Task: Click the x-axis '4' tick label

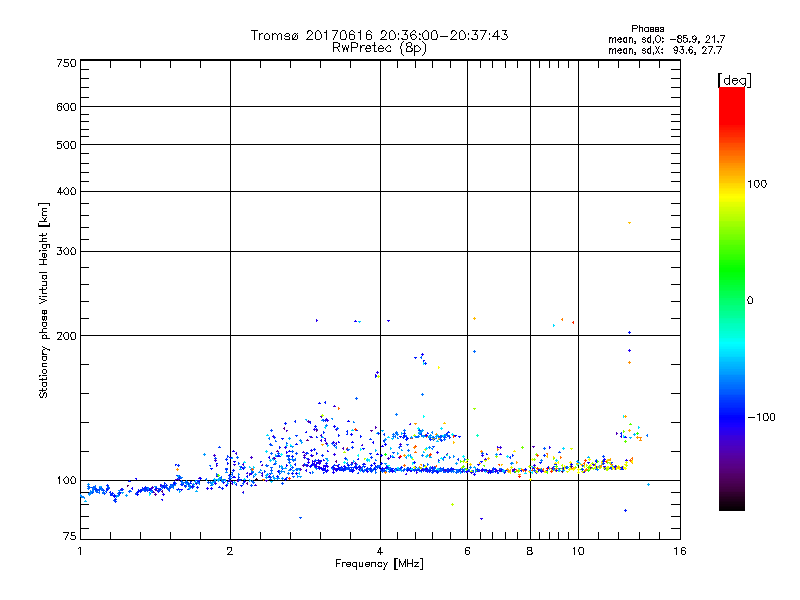Action: coord(380,551)
